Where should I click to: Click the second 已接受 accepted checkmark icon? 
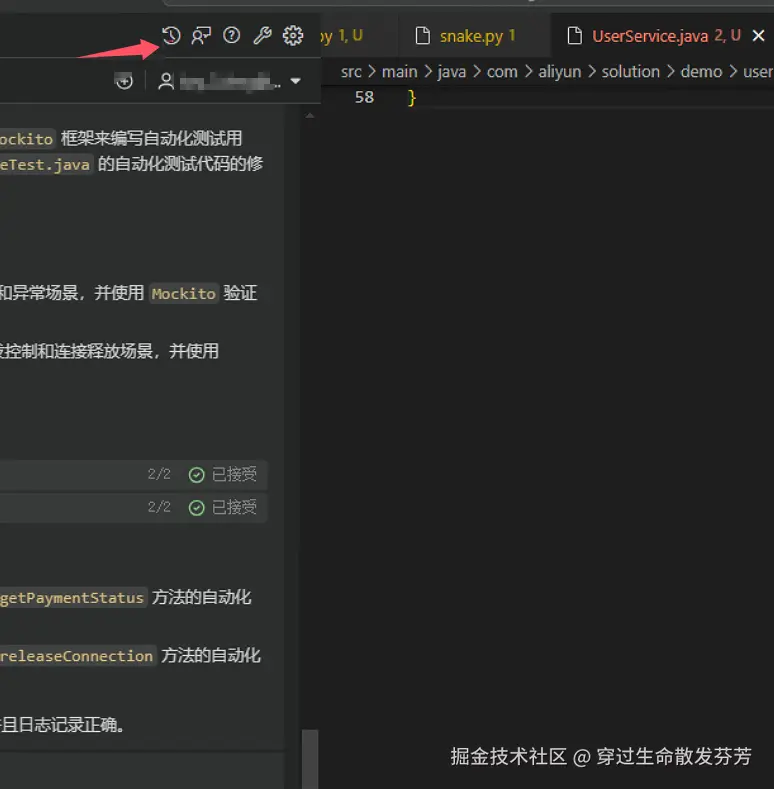196,508
